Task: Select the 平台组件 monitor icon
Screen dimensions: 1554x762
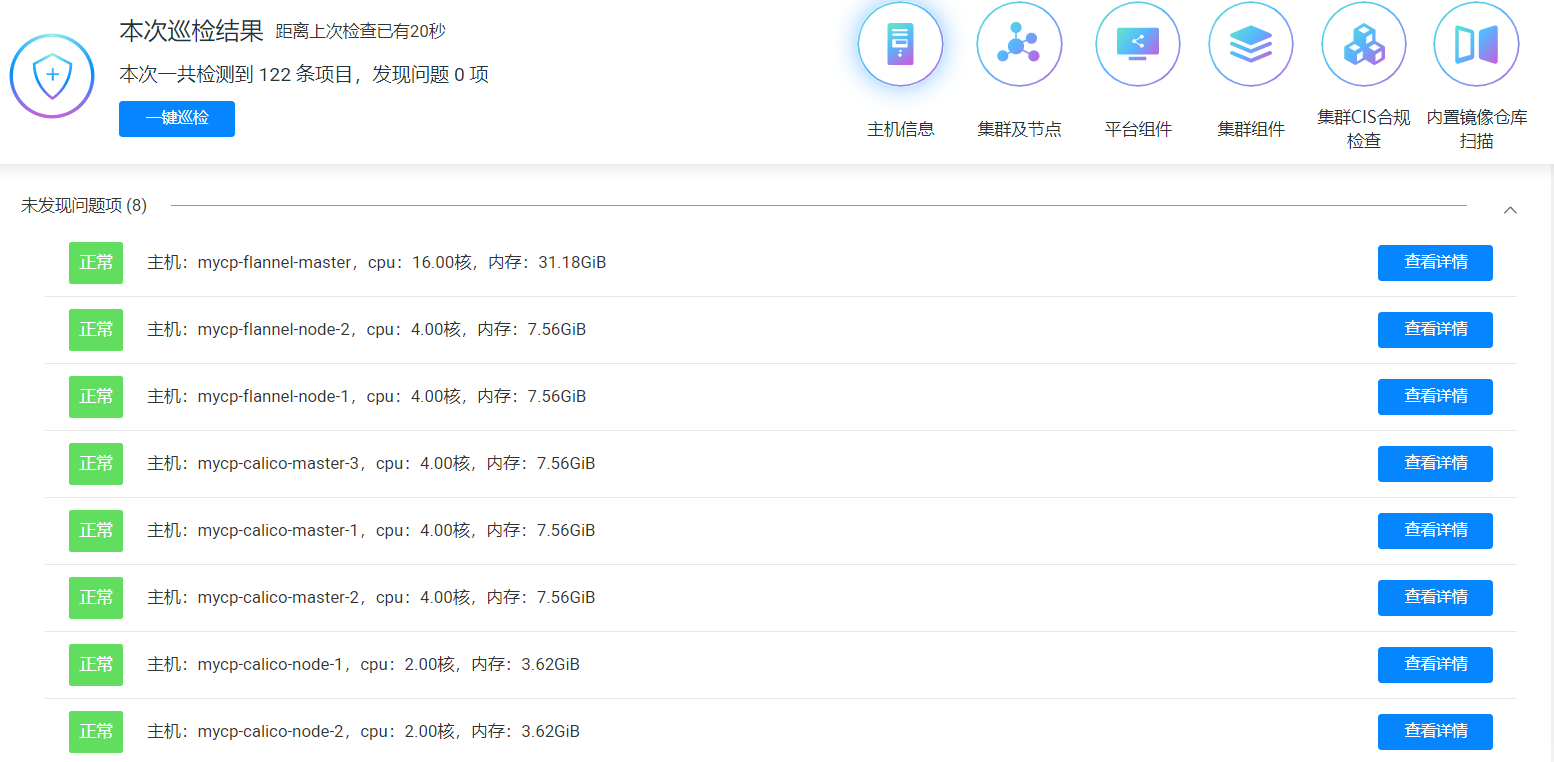Action: pos(1138,45)
